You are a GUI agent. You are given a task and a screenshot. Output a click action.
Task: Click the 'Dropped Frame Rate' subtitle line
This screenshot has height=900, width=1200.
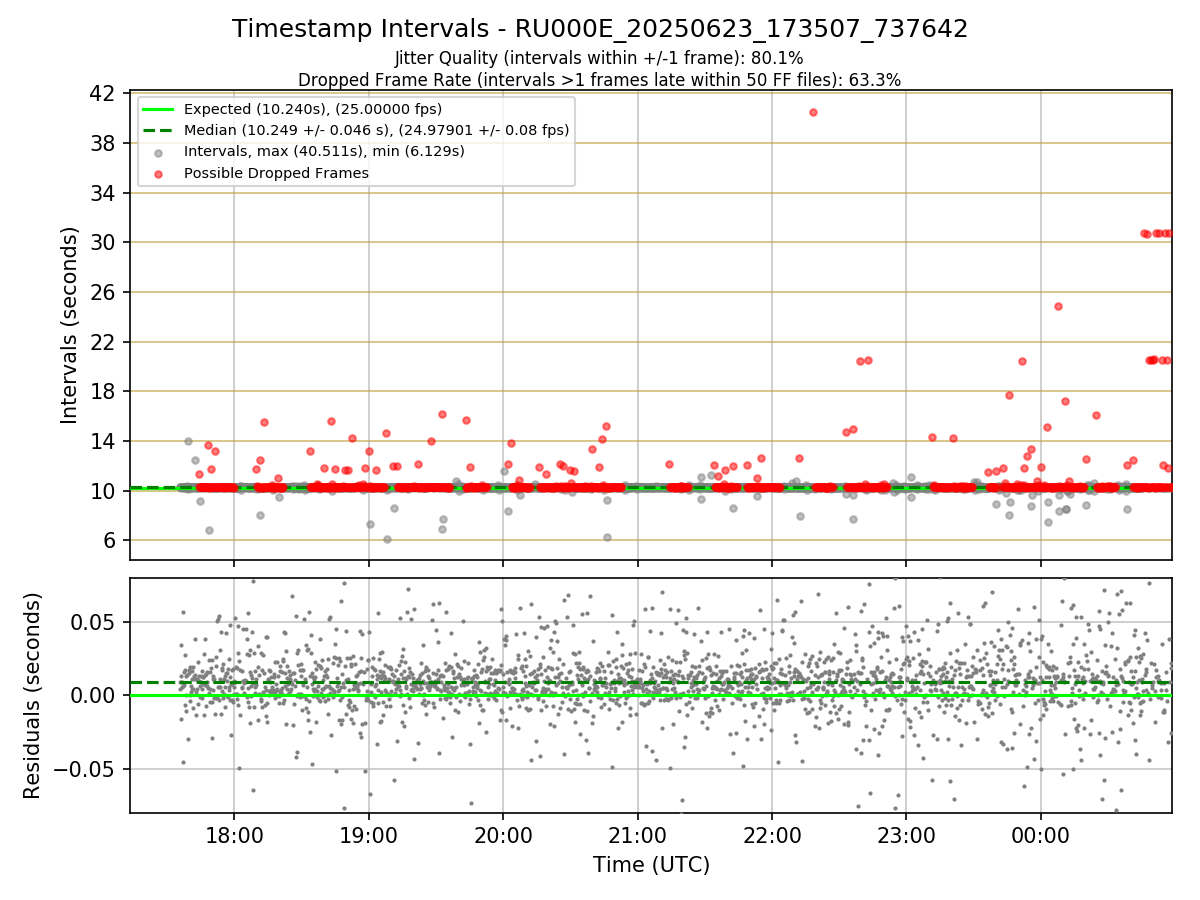coord(599,79)
